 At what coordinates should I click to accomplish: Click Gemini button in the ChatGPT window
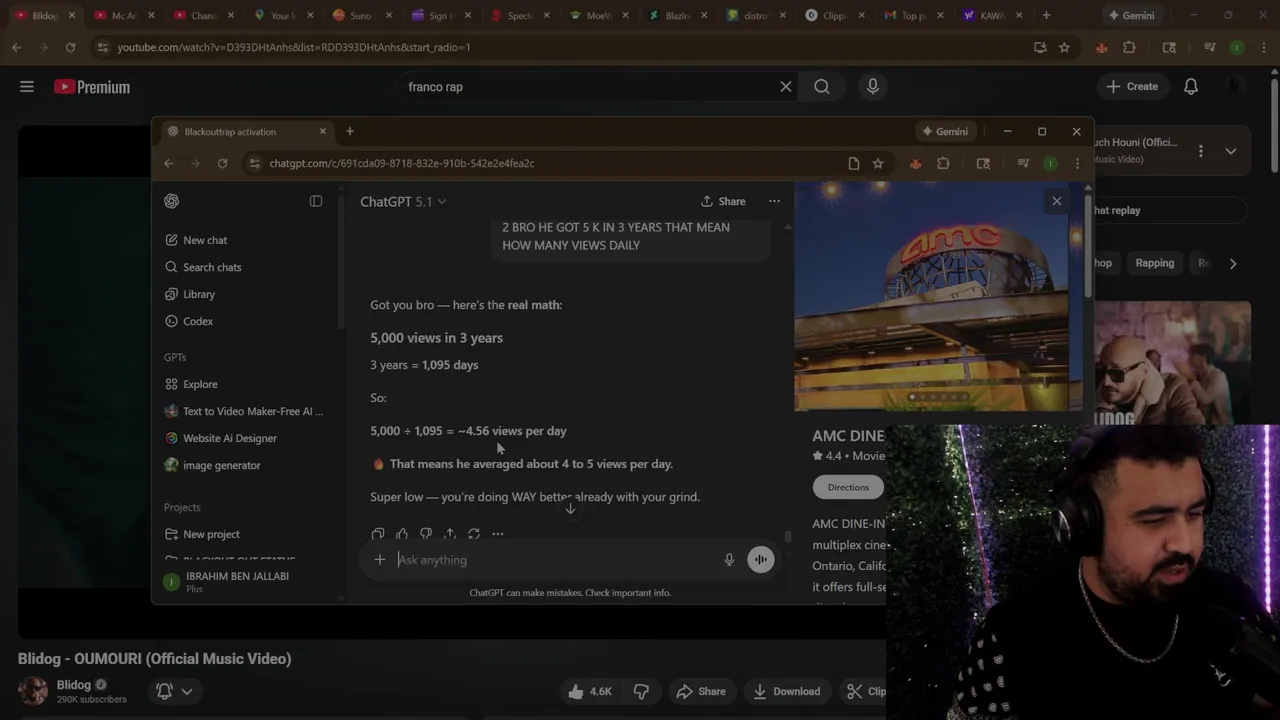tap(945, 131)
